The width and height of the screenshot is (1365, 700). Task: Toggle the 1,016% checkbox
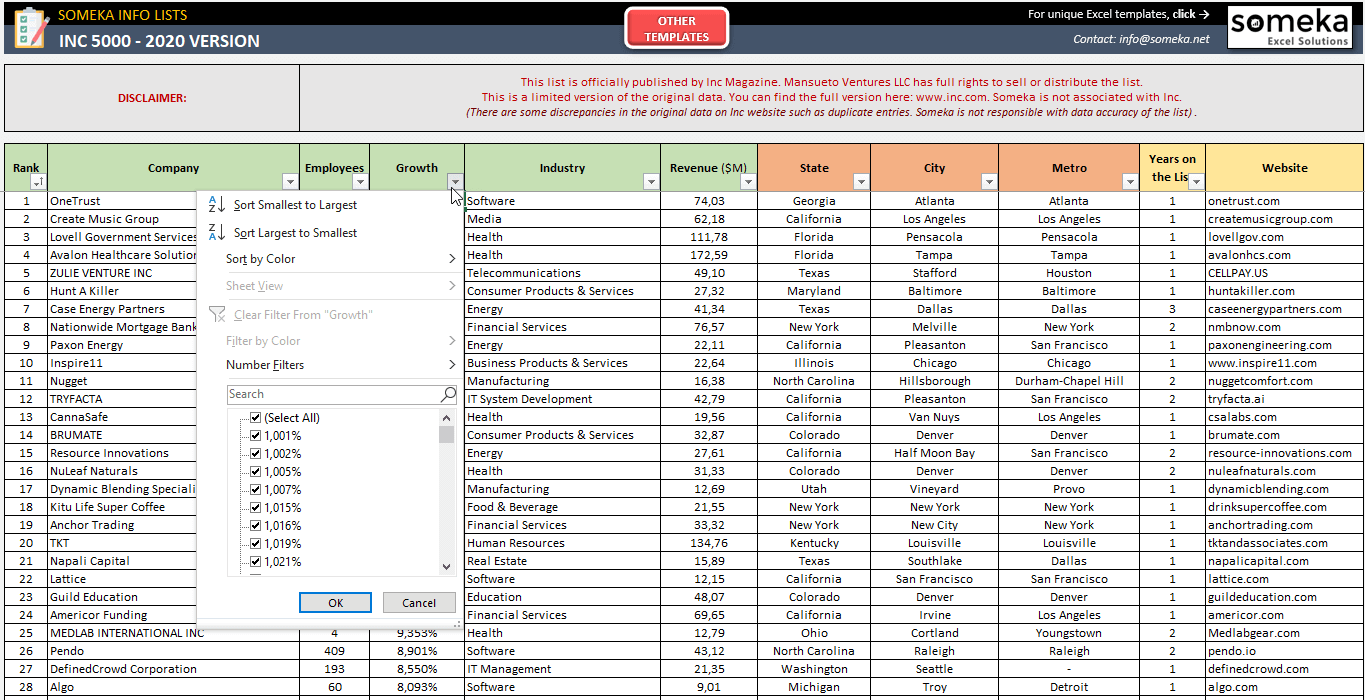[x=256, y=526]
